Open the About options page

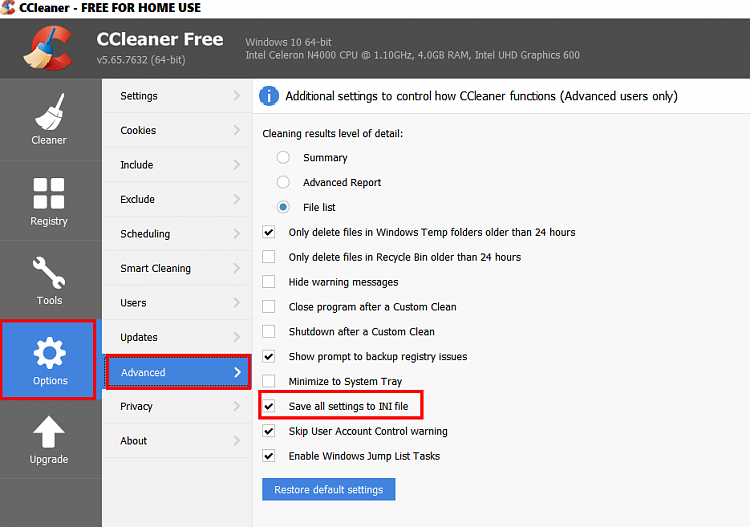coord(177,440)
